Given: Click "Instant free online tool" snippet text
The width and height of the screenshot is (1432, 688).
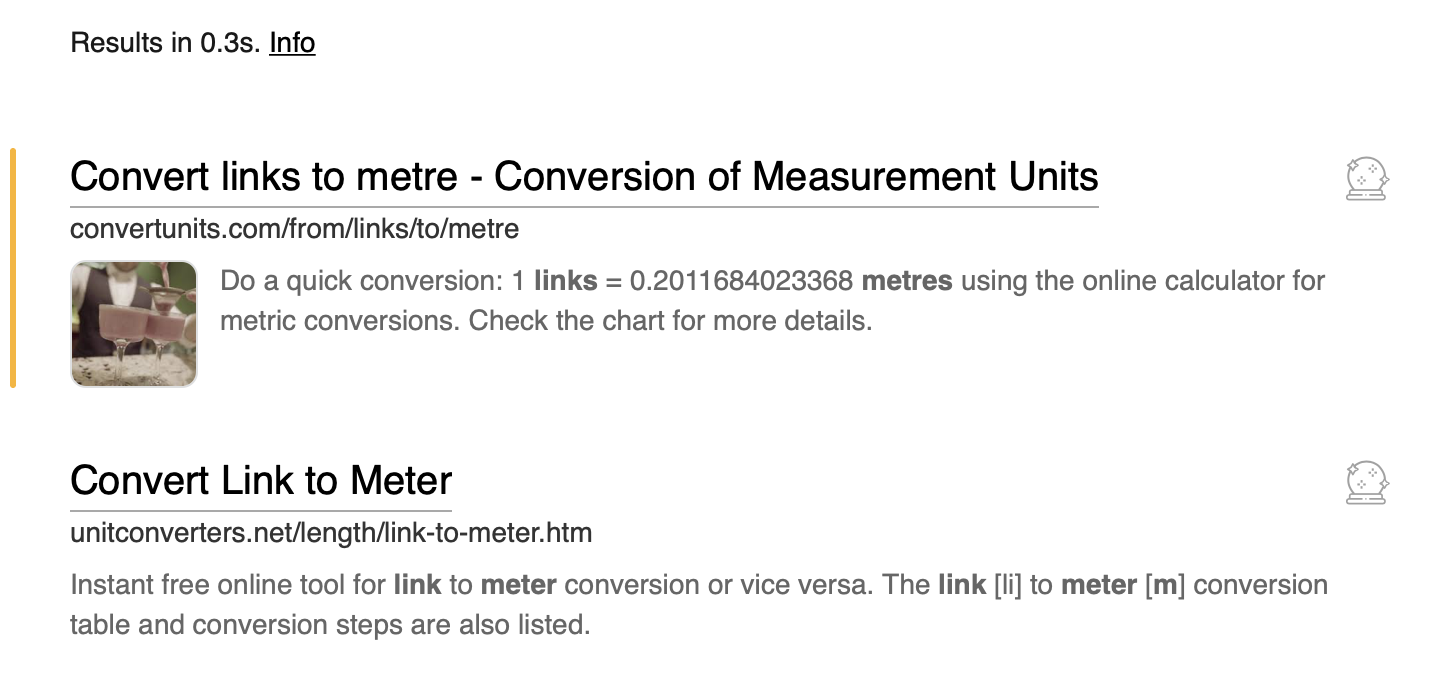Looking at the screenshot, I should click(227, 585).
